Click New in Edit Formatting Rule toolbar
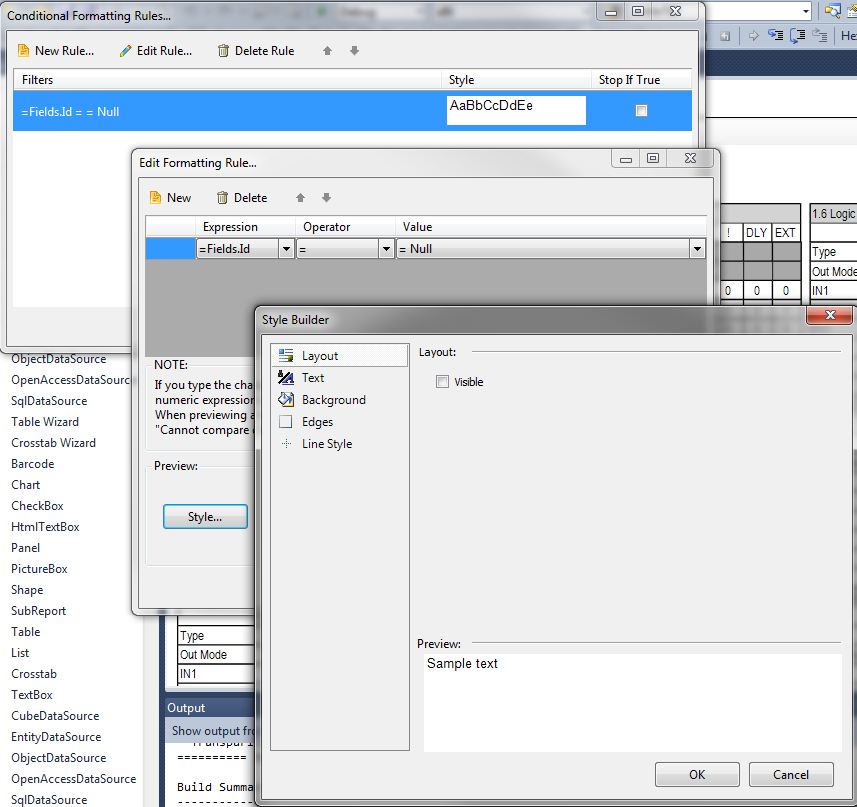 (171, 198)
